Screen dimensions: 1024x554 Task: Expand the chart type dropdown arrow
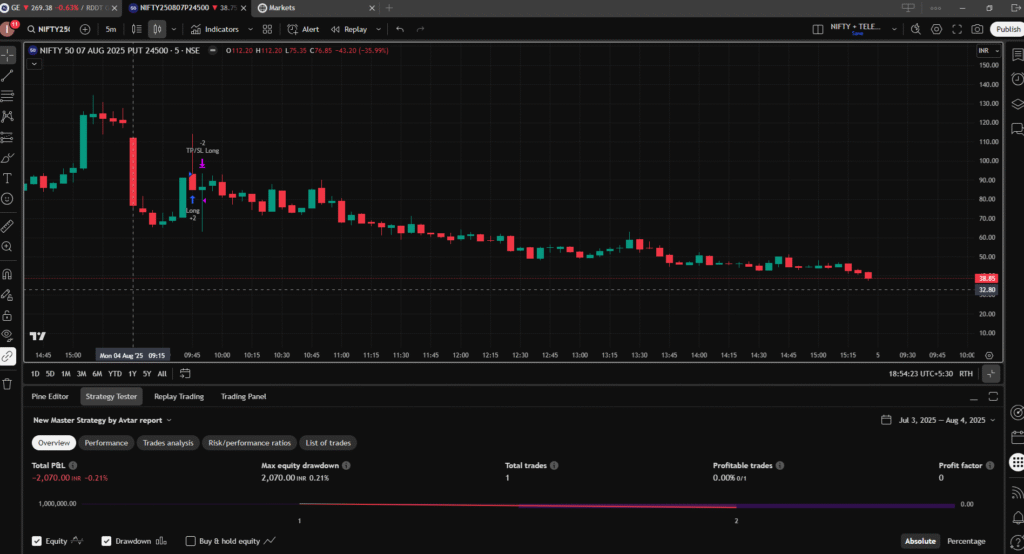(x=174, y=29)
